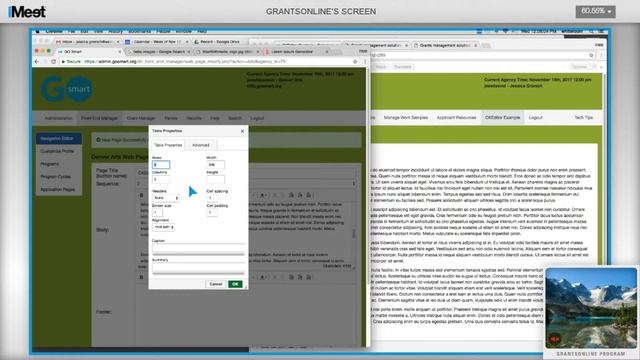
Task: Click the body editor vertical scrollbar
Action: [x=354, y=233]
